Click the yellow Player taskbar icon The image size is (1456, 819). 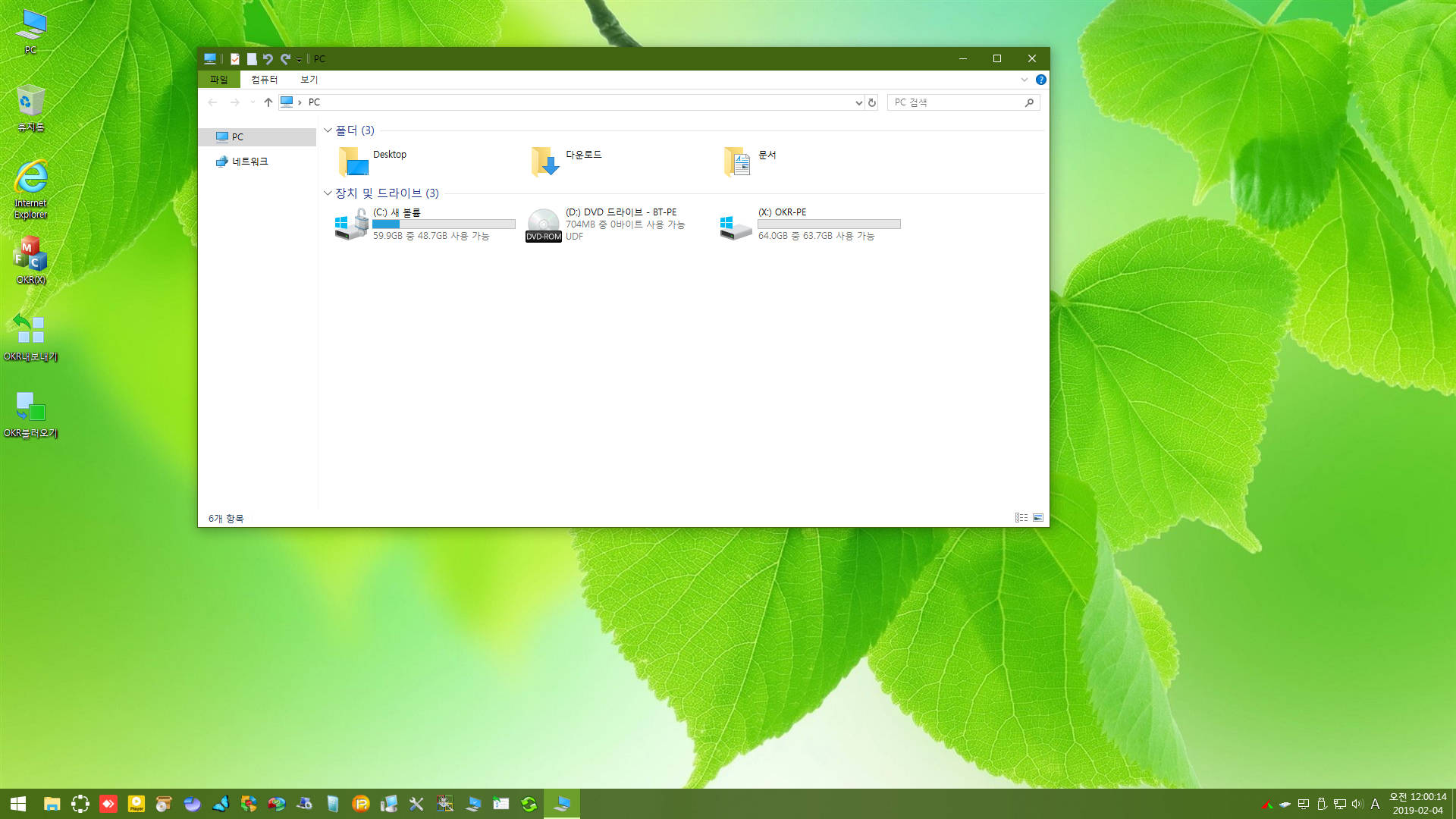[136, 804]
